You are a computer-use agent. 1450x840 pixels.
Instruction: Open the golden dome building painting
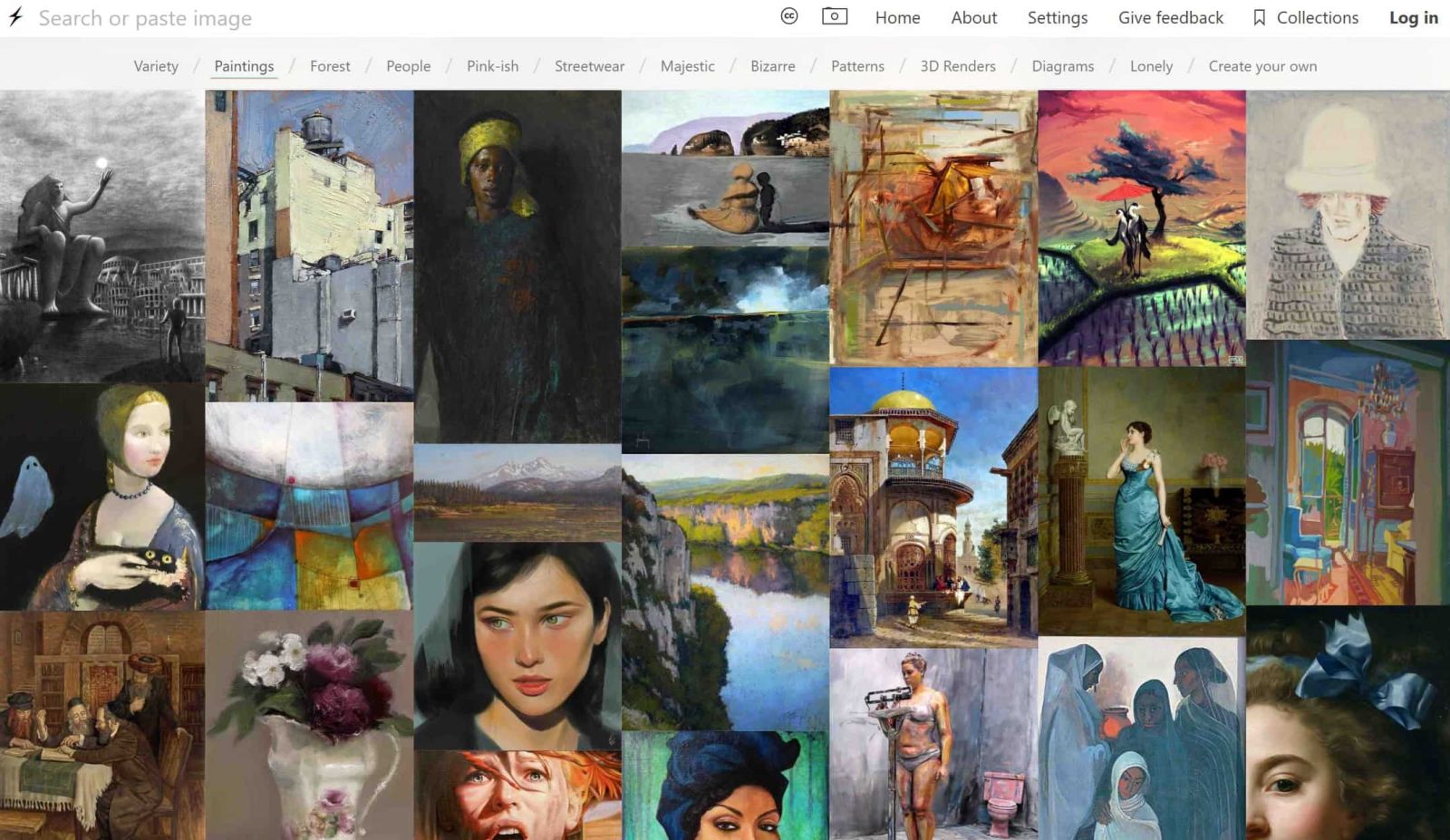click(x=933, y=507)
